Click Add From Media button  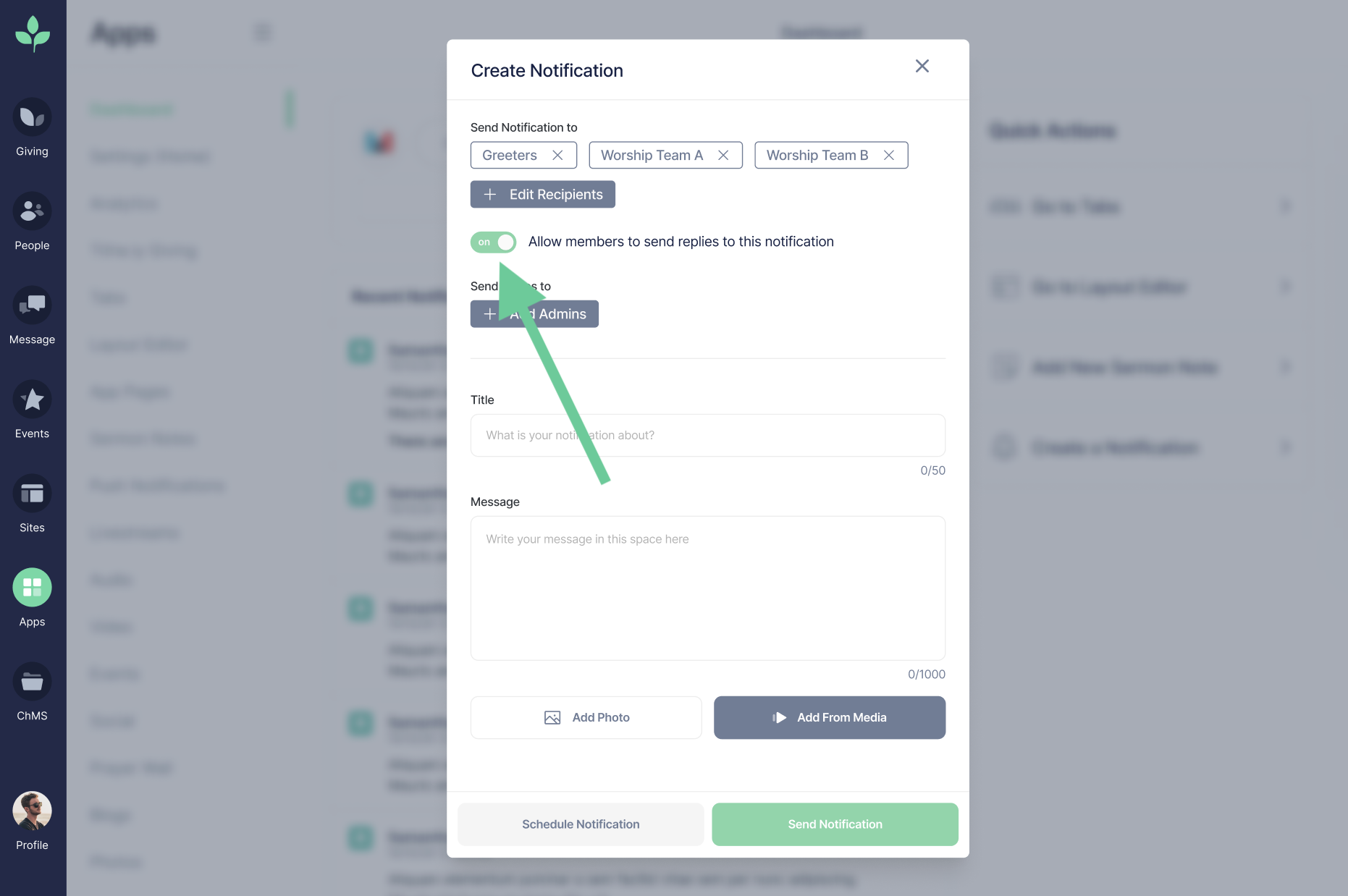(829, 717)
